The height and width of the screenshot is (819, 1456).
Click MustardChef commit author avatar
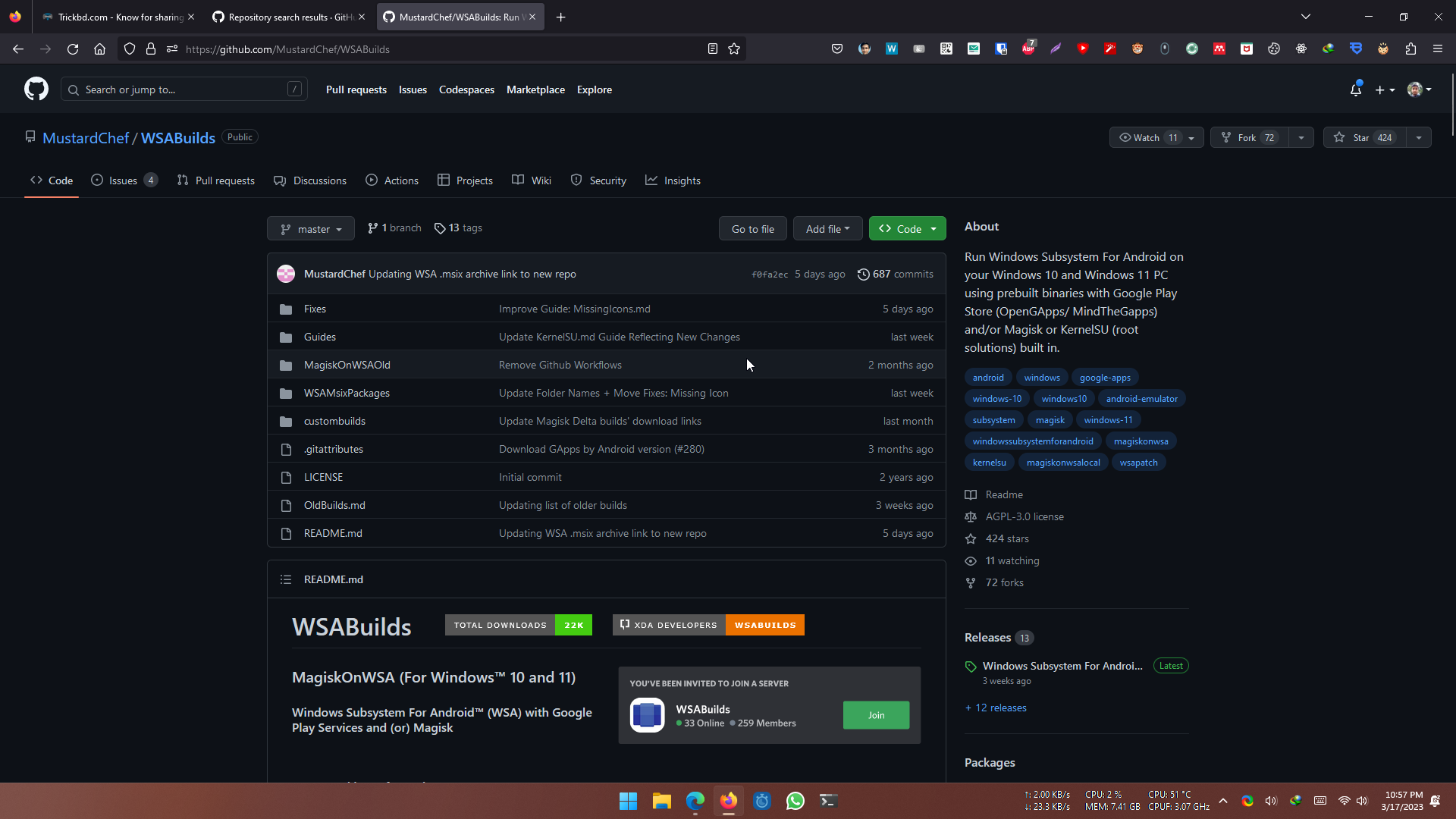coord(286,274)
